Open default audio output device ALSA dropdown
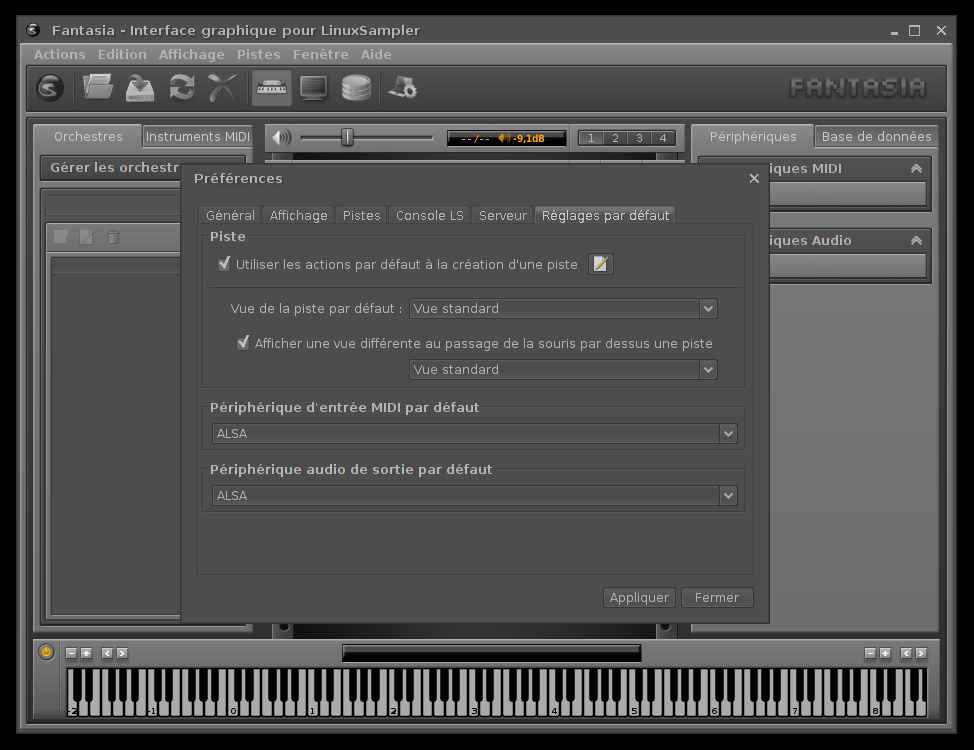 [x=475, y=495]
